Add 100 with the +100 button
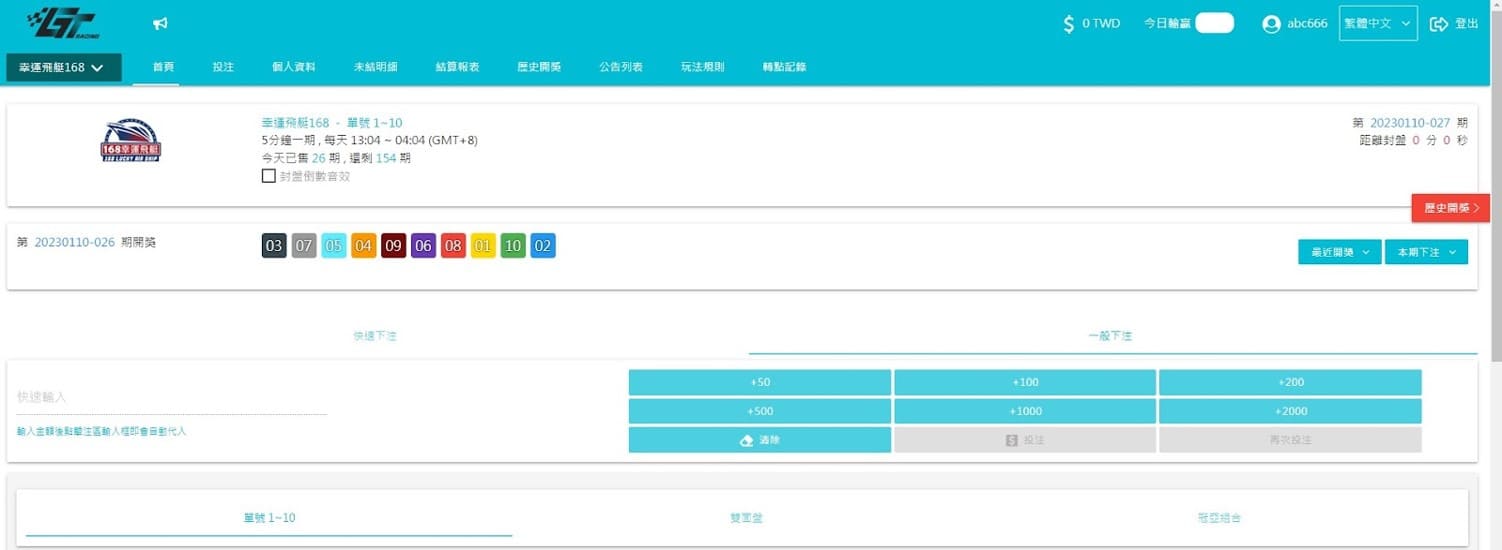This screenshot has width=1502, height=550. 1025,382
